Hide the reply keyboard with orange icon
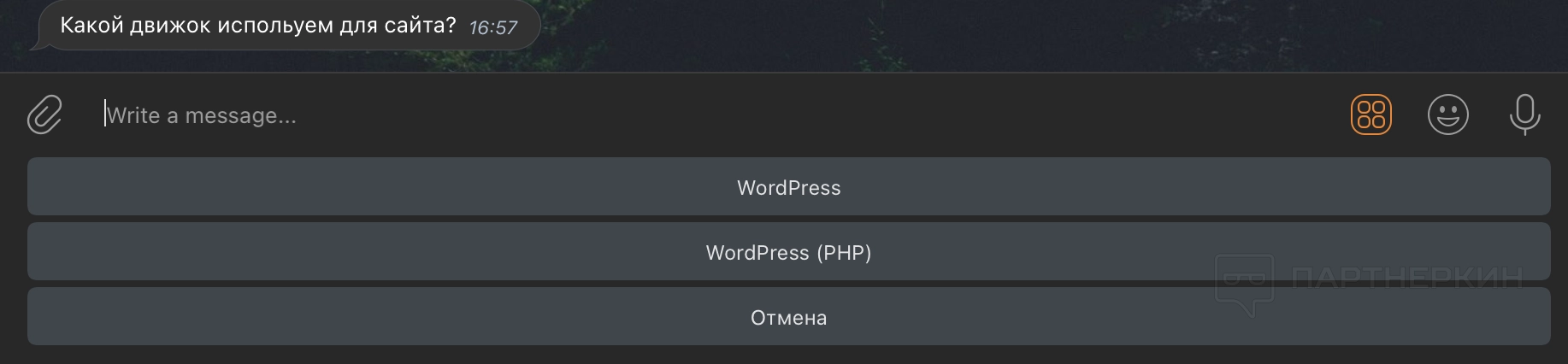This screenshot has width=1568, height=364. click(x=1371, y=114)
